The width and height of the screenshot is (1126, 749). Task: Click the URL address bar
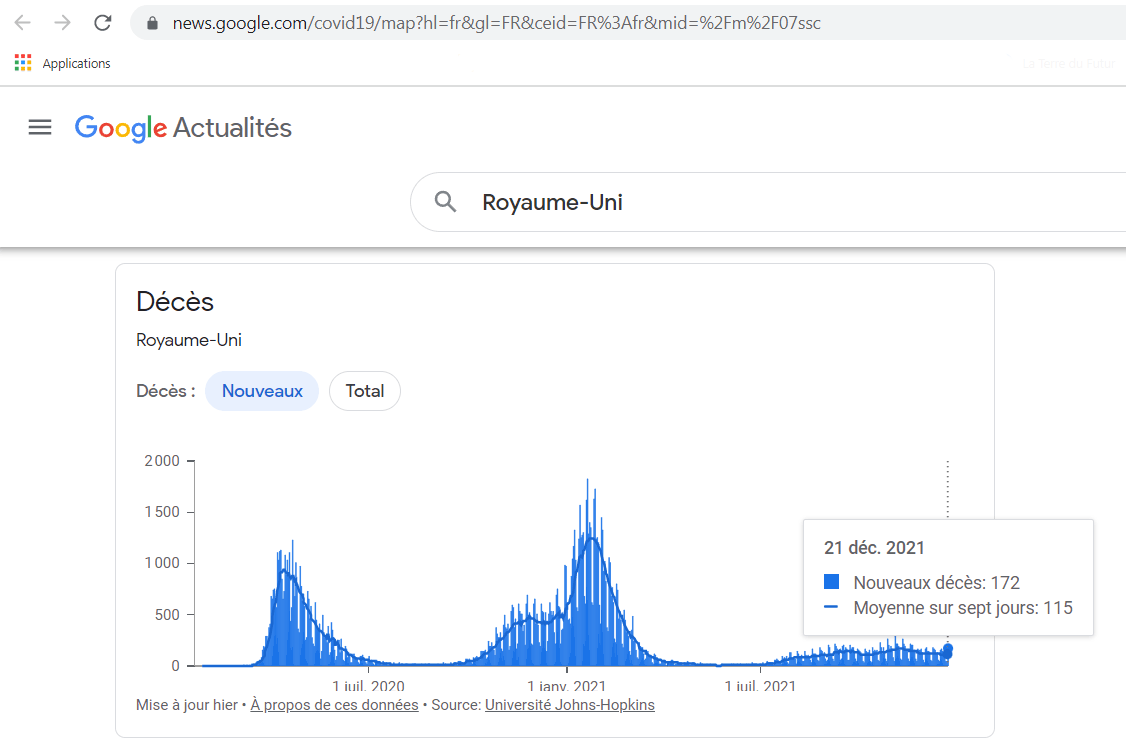coord(600,23)
